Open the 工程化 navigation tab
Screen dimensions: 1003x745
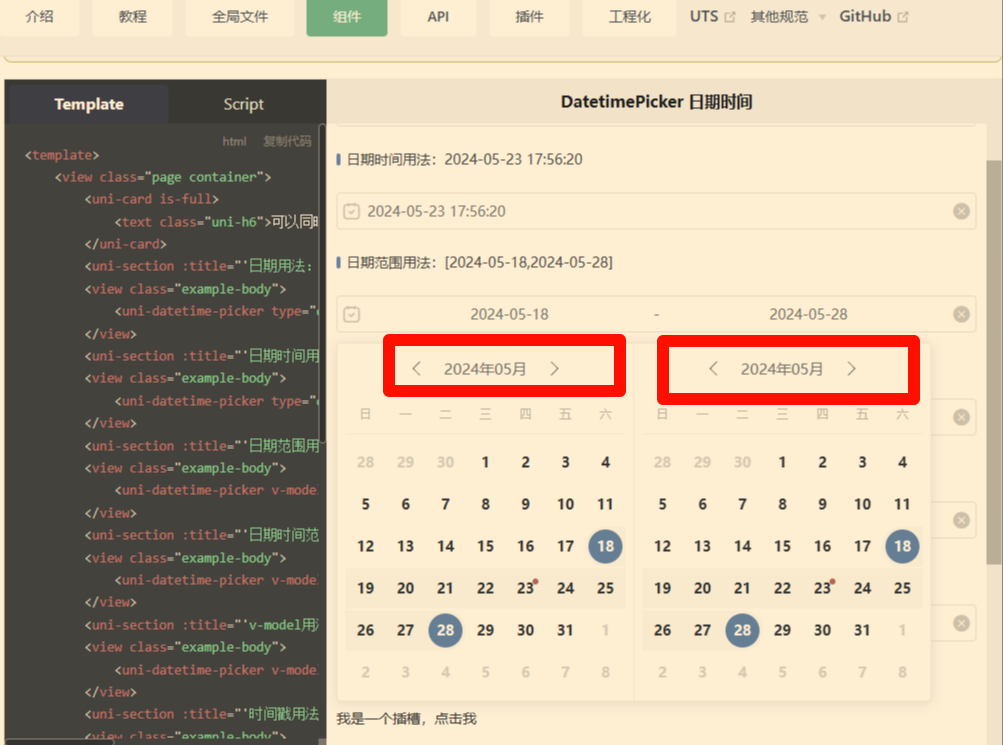pyautogui.click(x=629, y=17)
